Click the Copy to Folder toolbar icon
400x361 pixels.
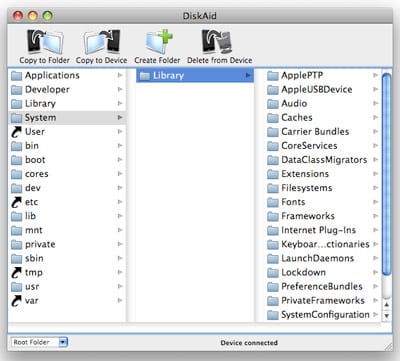click(x=45, y=42)
